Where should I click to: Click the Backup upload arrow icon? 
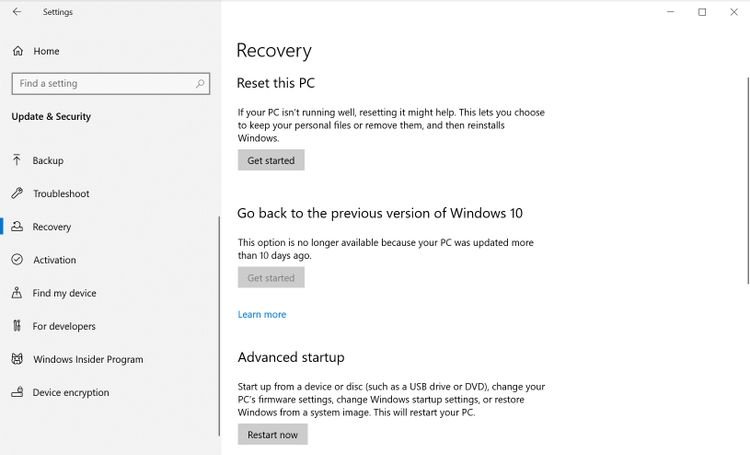tap(17, 160)
